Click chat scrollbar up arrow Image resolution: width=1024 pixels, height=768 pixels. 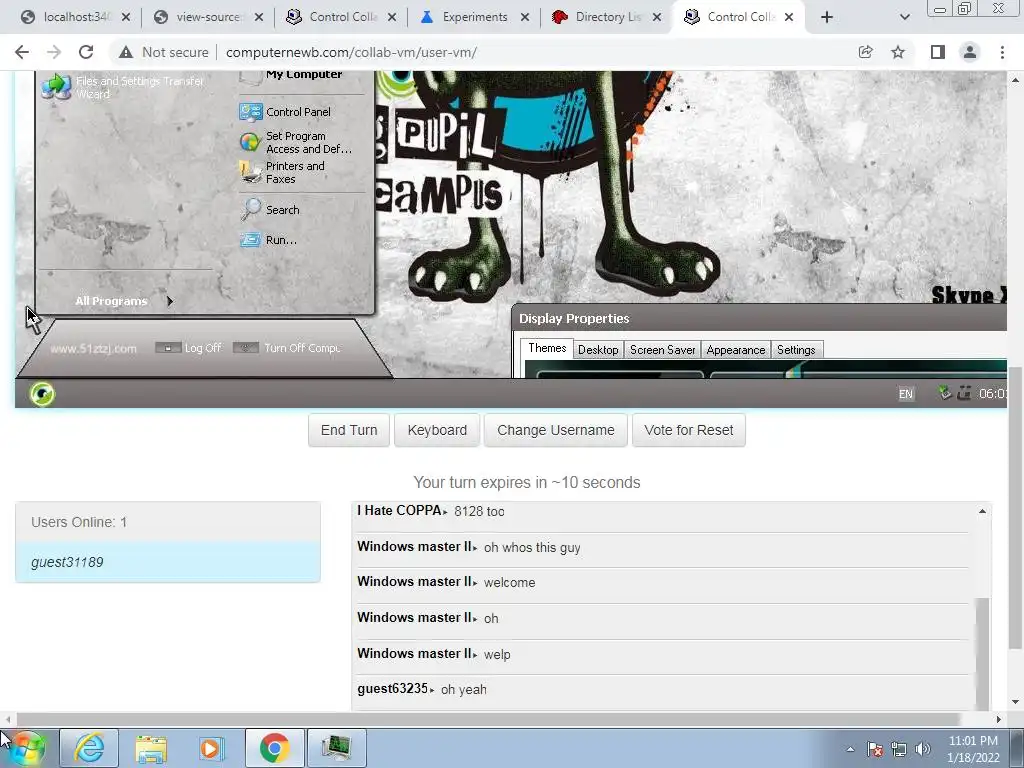coord(982,511)
